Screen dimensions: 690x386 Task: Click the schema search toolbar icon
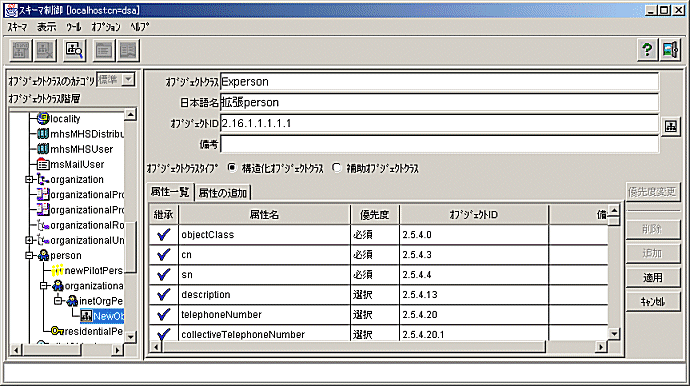74,50
